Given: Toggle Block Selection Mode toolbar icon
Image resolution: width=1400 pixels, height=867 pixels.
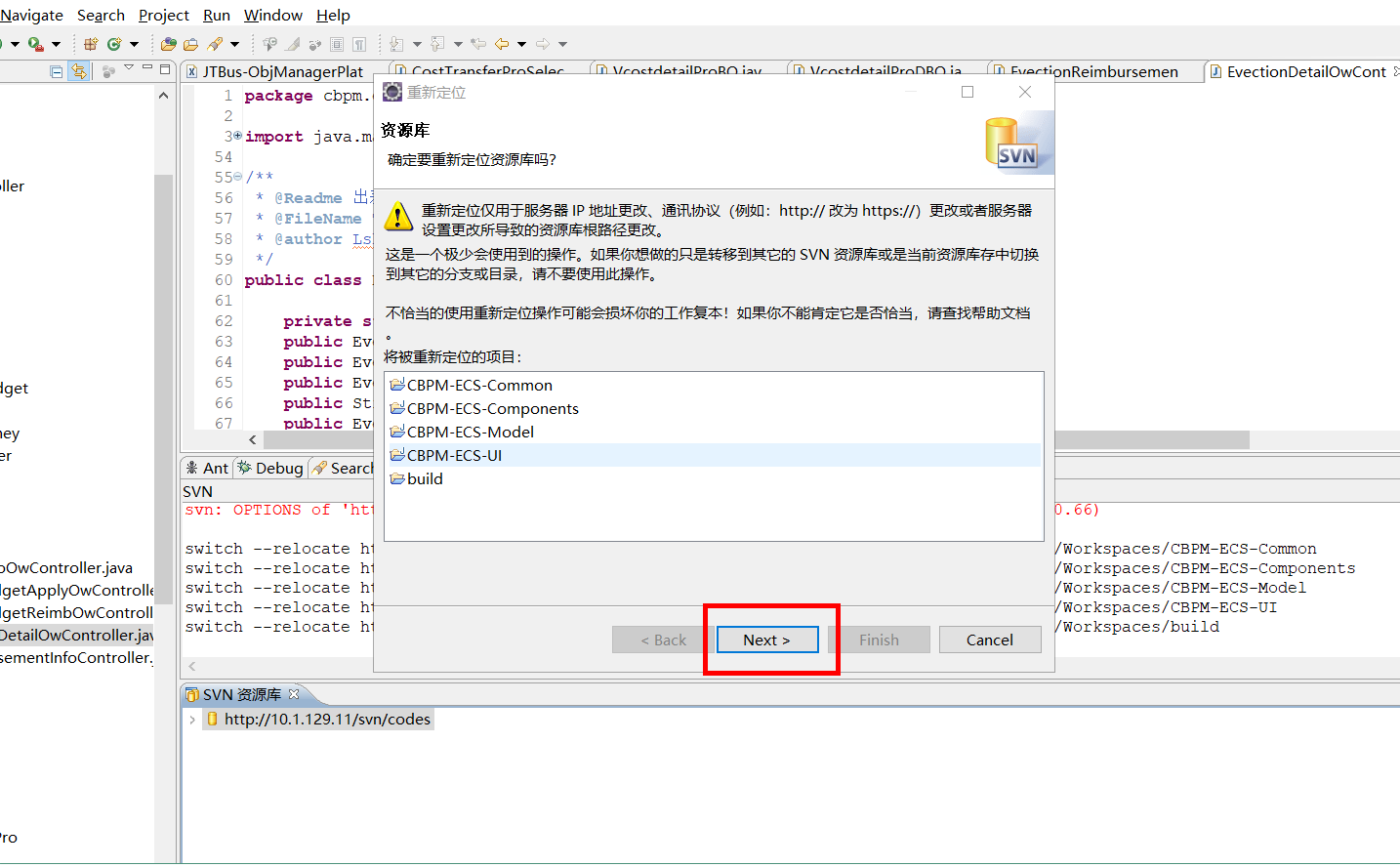Looking at the screenshot, I should [x=337, y=44].
